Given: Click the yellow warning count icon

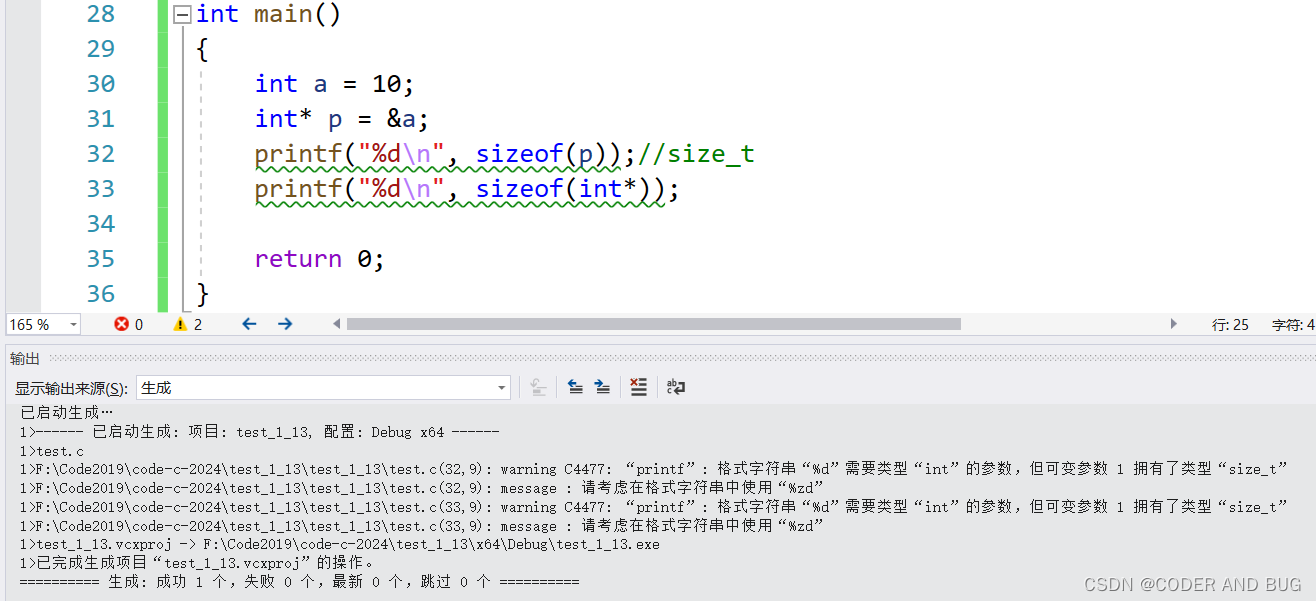Looking at the screenshot, I should click(x=180, y=324).
